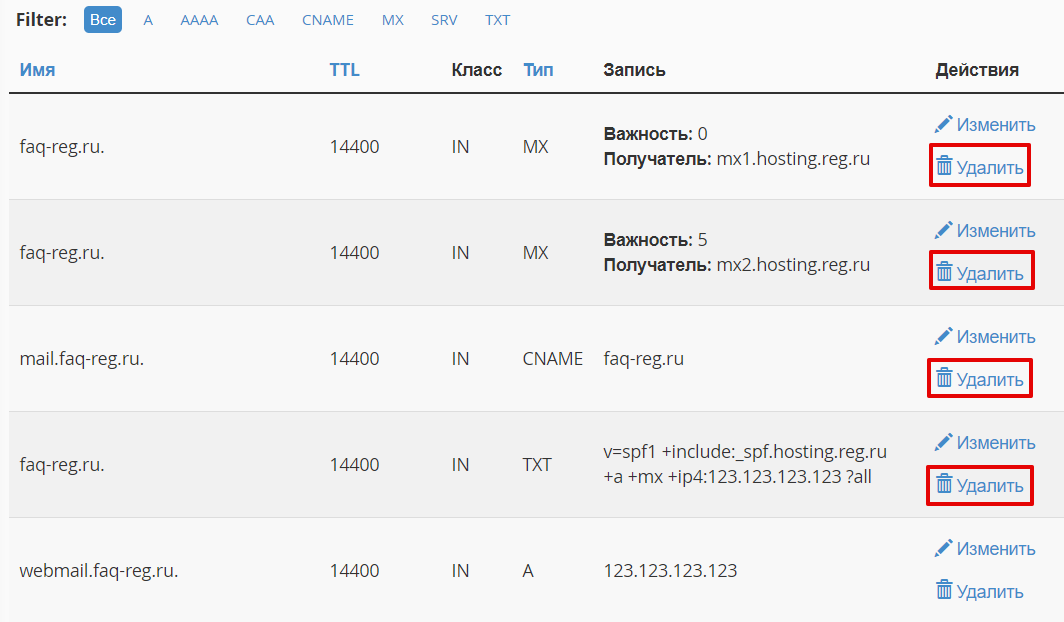The image size is (1064, 622).
Task: Sort table by the "Имя" column
Action: point(37,70)
